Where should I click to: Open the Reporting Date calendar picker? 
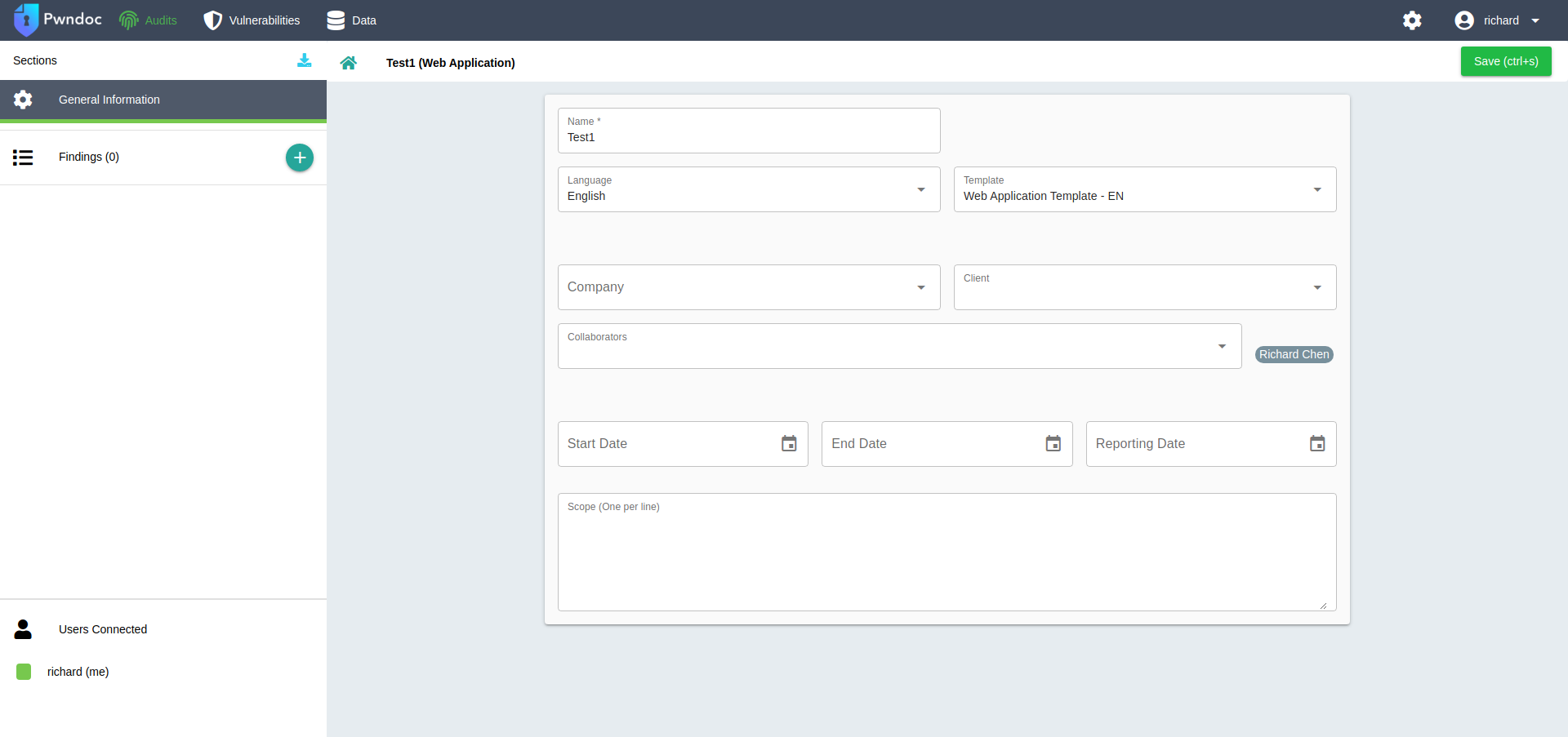click(x=1316, y=444)
